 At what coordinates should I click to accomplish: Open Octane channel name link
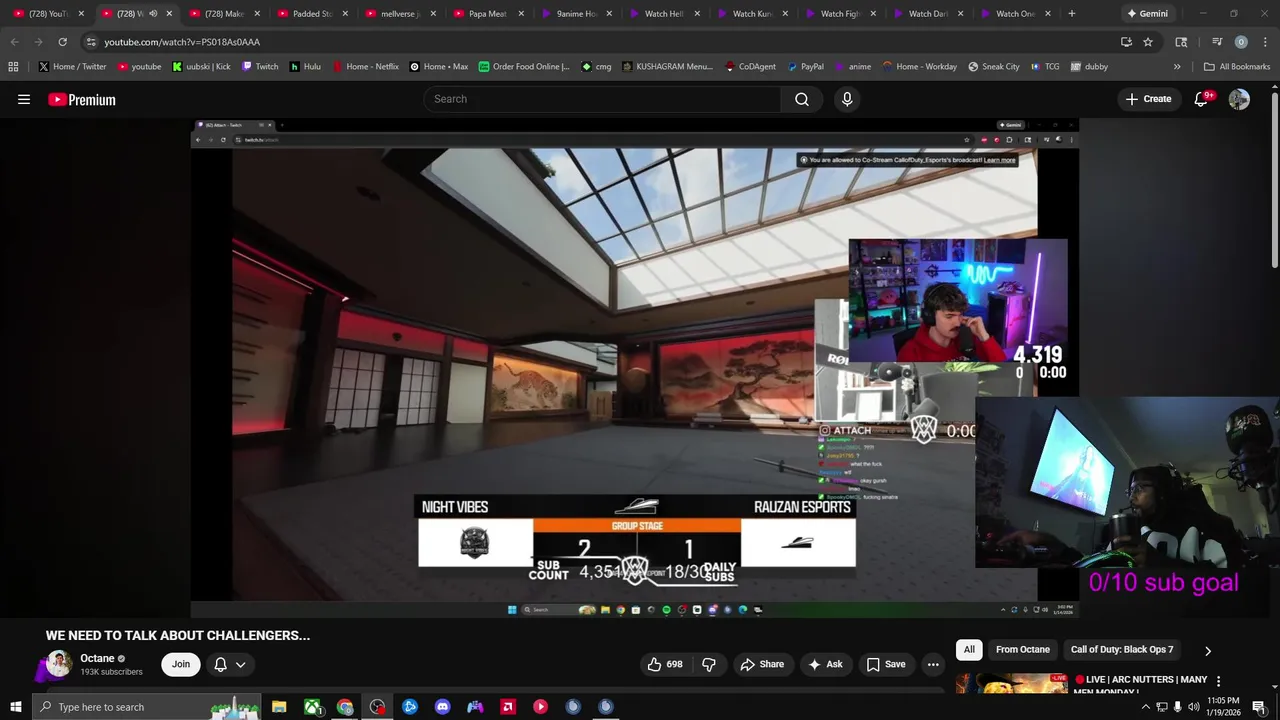[x=97, y=658]
